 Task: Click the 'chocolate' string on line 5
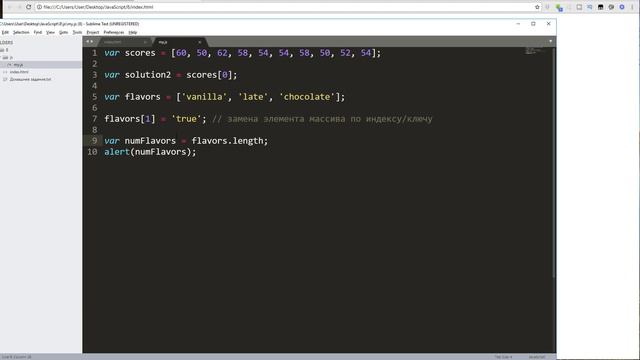point(307,97)
